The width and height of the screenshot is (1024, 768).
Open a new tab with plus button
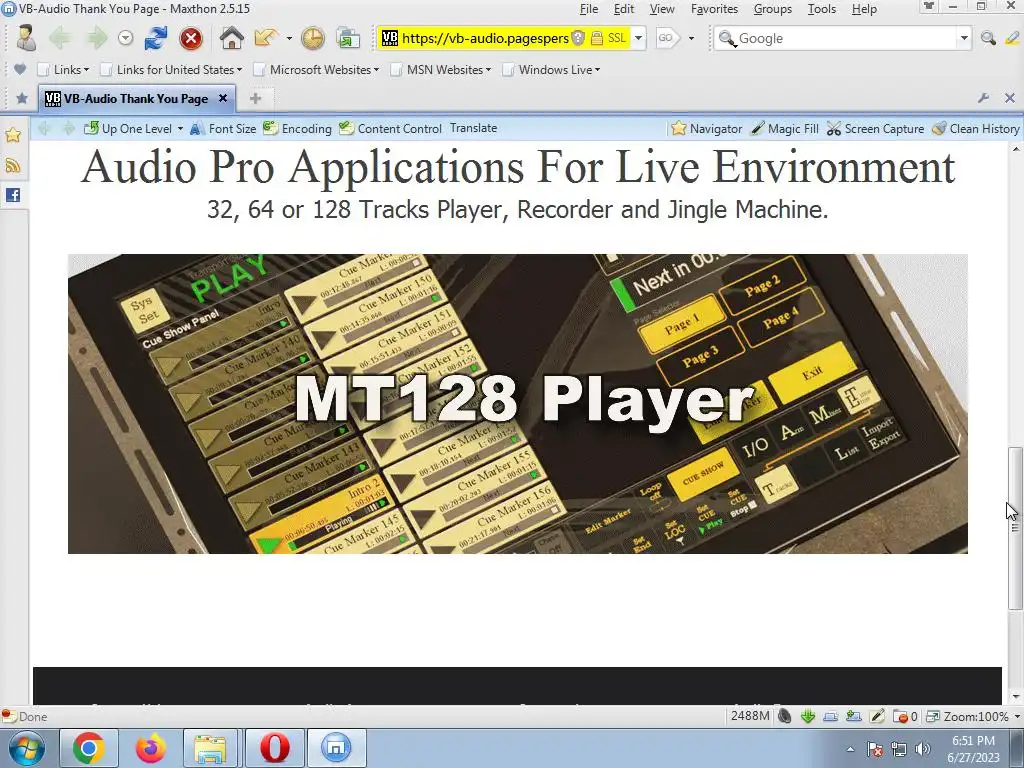255,98
